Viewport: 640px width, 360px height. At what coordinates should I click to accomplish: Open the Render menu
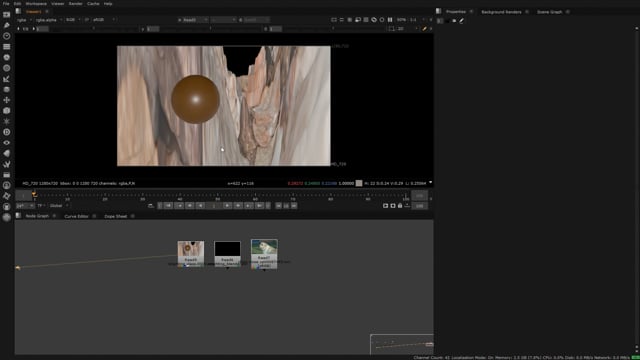click(76, 3)
